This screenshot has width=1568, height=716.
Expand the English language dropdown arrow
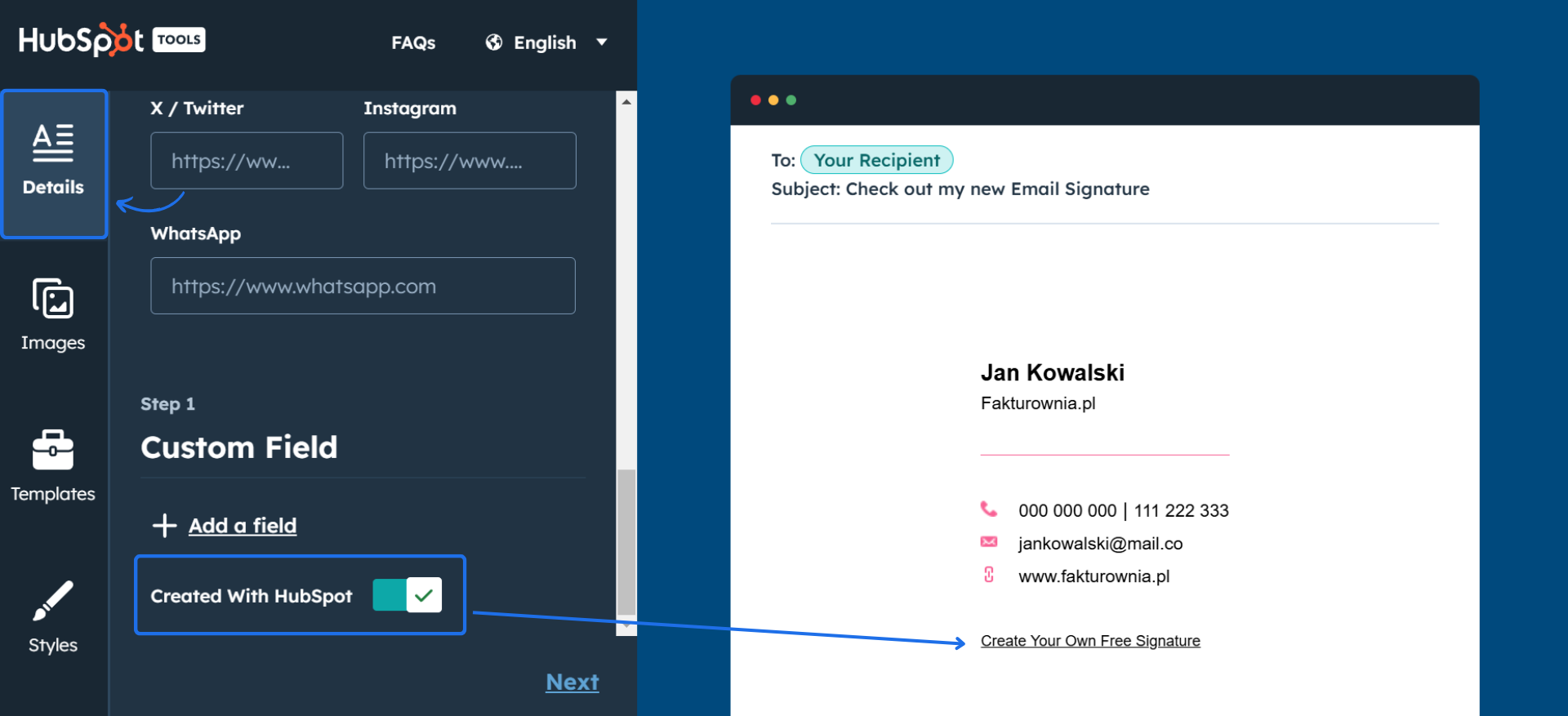pos(602,42)
